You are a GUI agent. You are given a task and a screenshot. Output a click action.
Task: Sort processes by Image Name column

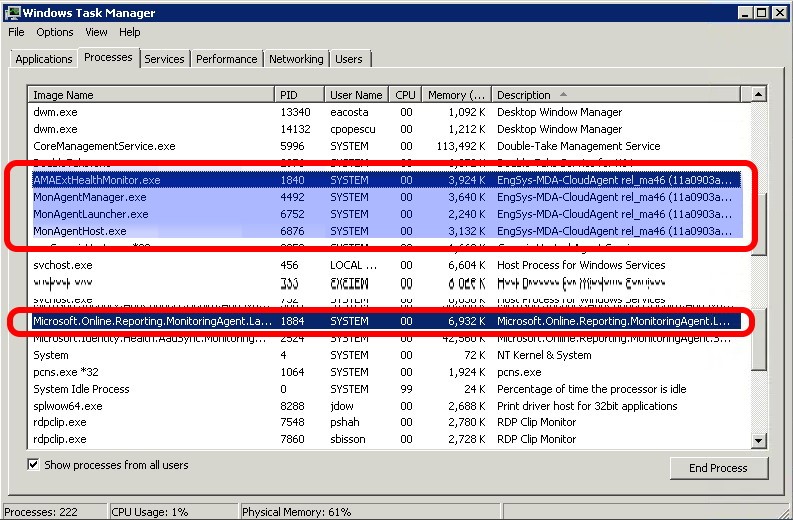click(x=150, y=95)
